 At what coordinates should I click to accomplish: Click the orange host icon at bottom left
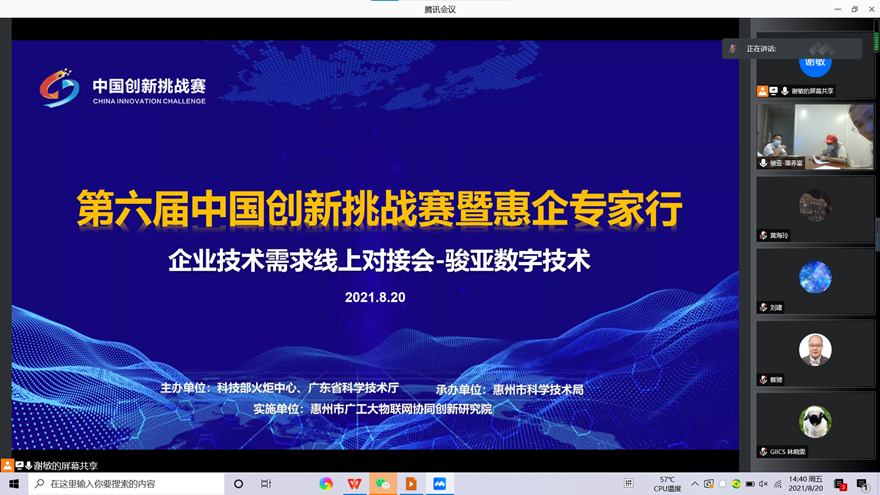point(7,465)
